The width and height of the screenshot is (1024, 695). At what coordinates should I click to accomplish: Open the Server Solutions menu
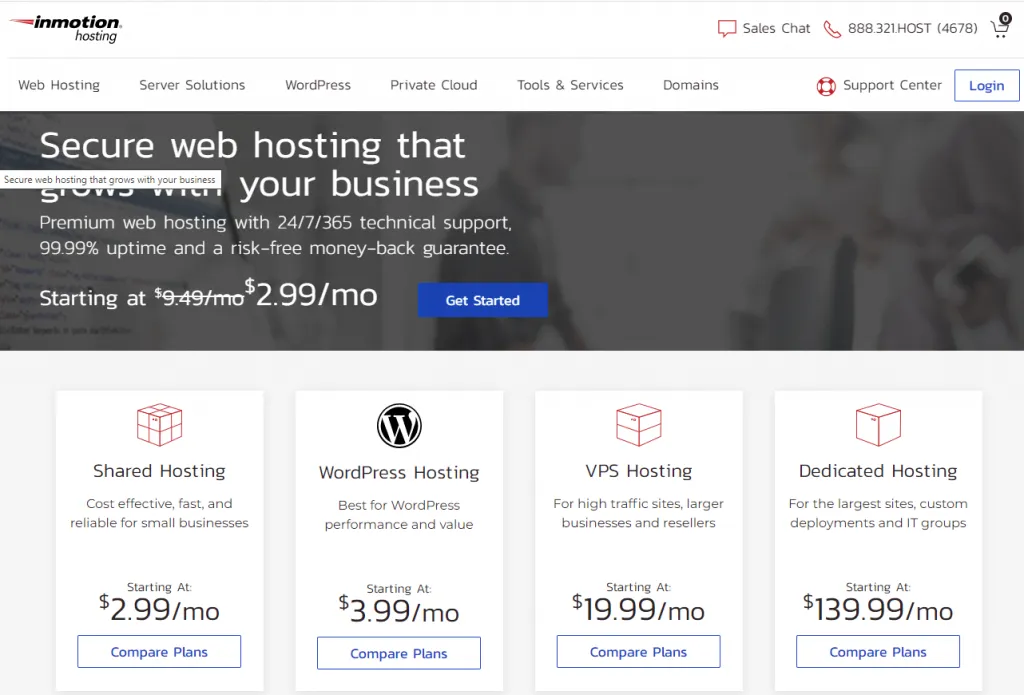192,85
